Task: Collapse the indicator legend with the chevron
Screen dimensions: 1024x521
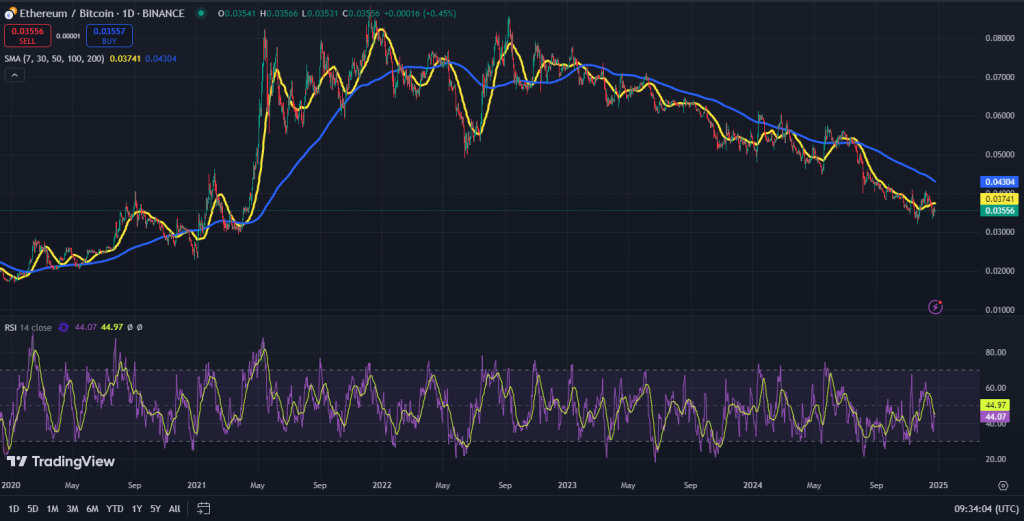Action: pos(14,75)
